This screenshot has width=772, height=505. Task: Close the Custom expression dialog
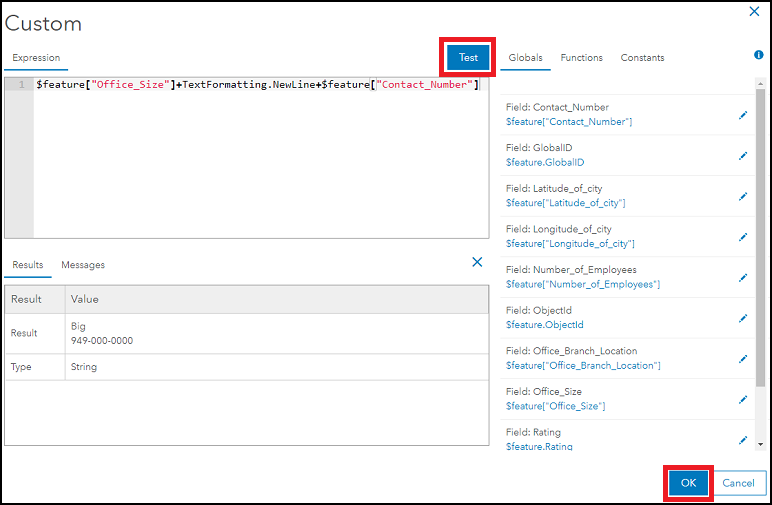(x=754, y=11)
